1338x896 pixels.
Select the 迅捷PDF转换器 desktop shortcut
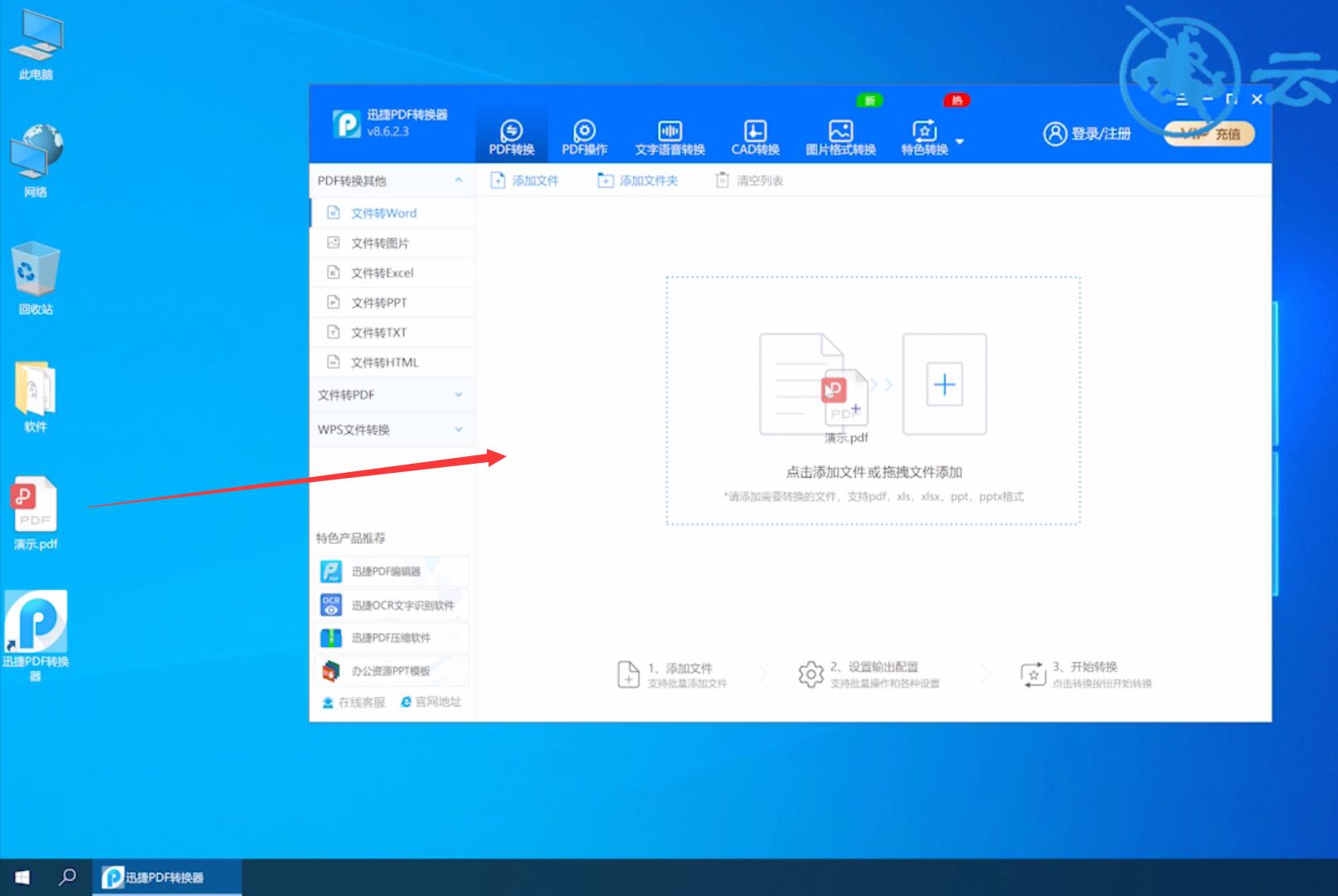click(x=36, y=635)
